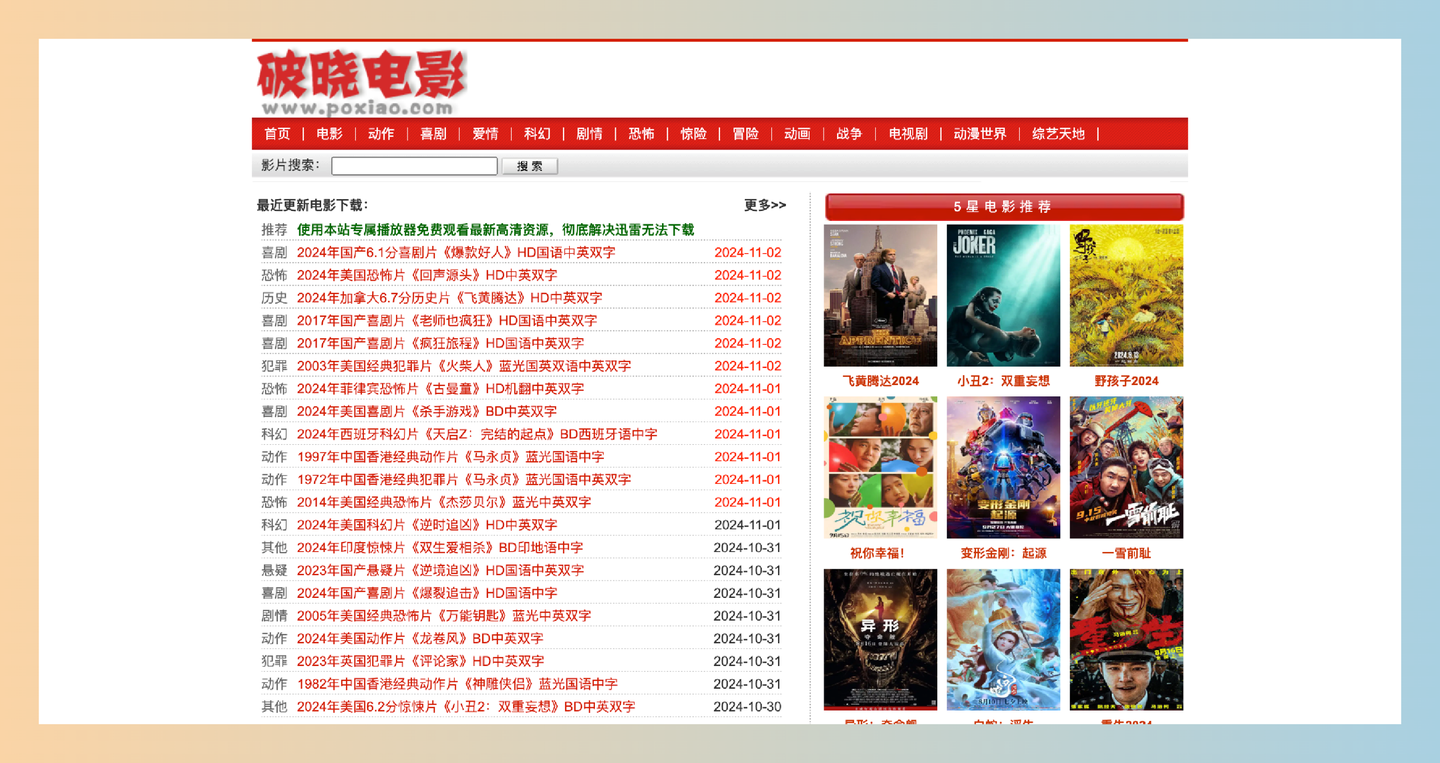Screen dimensions: 1440x763
Task: Select the 电视剧 navigation item
Action: [x=905, y=133]
